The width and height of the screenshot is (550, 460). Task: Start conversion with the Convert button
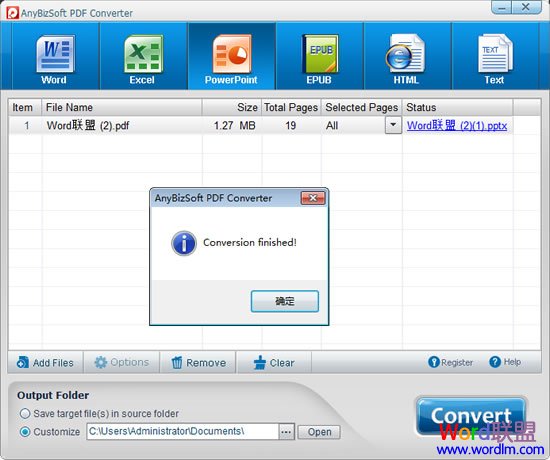pyautogui.click(x=471, y=416)
